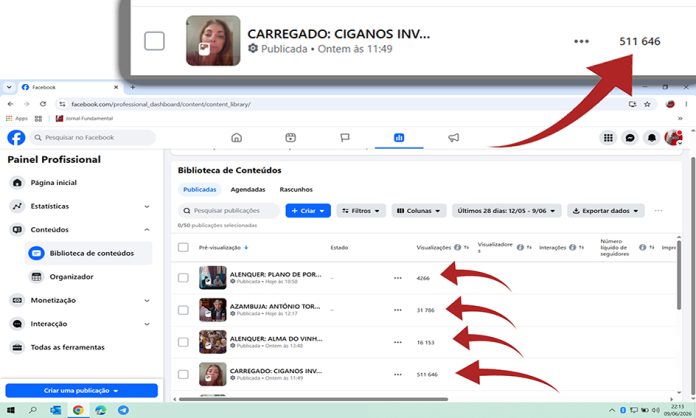
Task: Open more options for CARREGADO: CIGANOS INV table row
Action: (x=398, y=375)
